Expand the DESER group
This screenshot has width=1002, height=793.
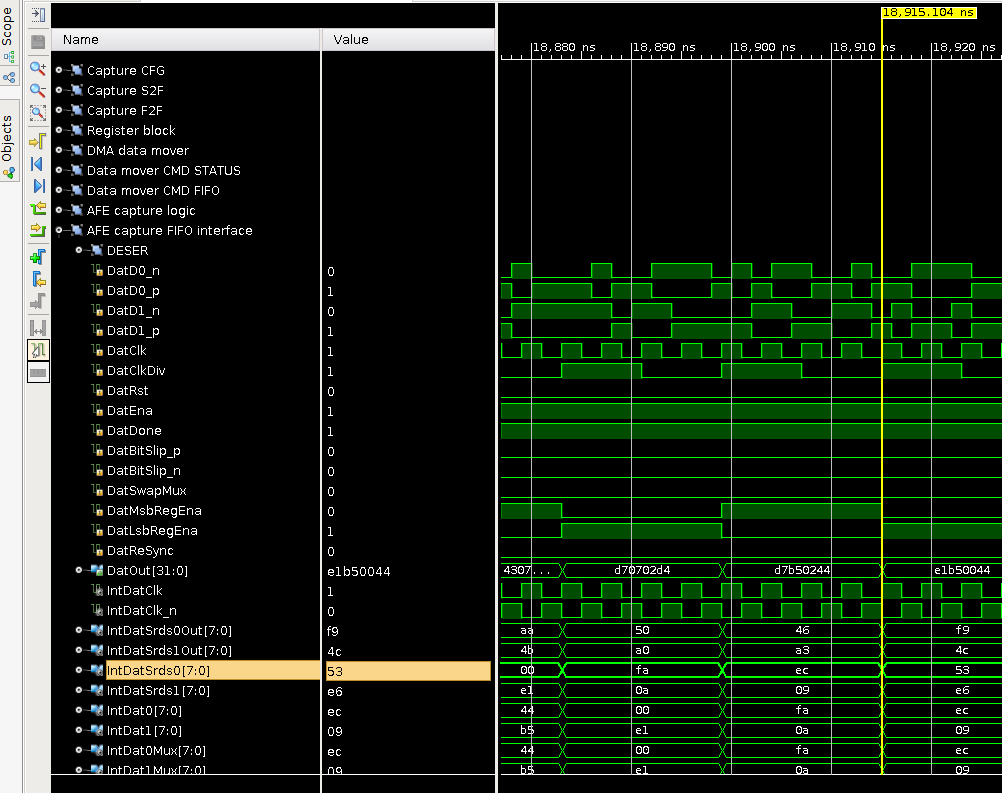(79, 250)
